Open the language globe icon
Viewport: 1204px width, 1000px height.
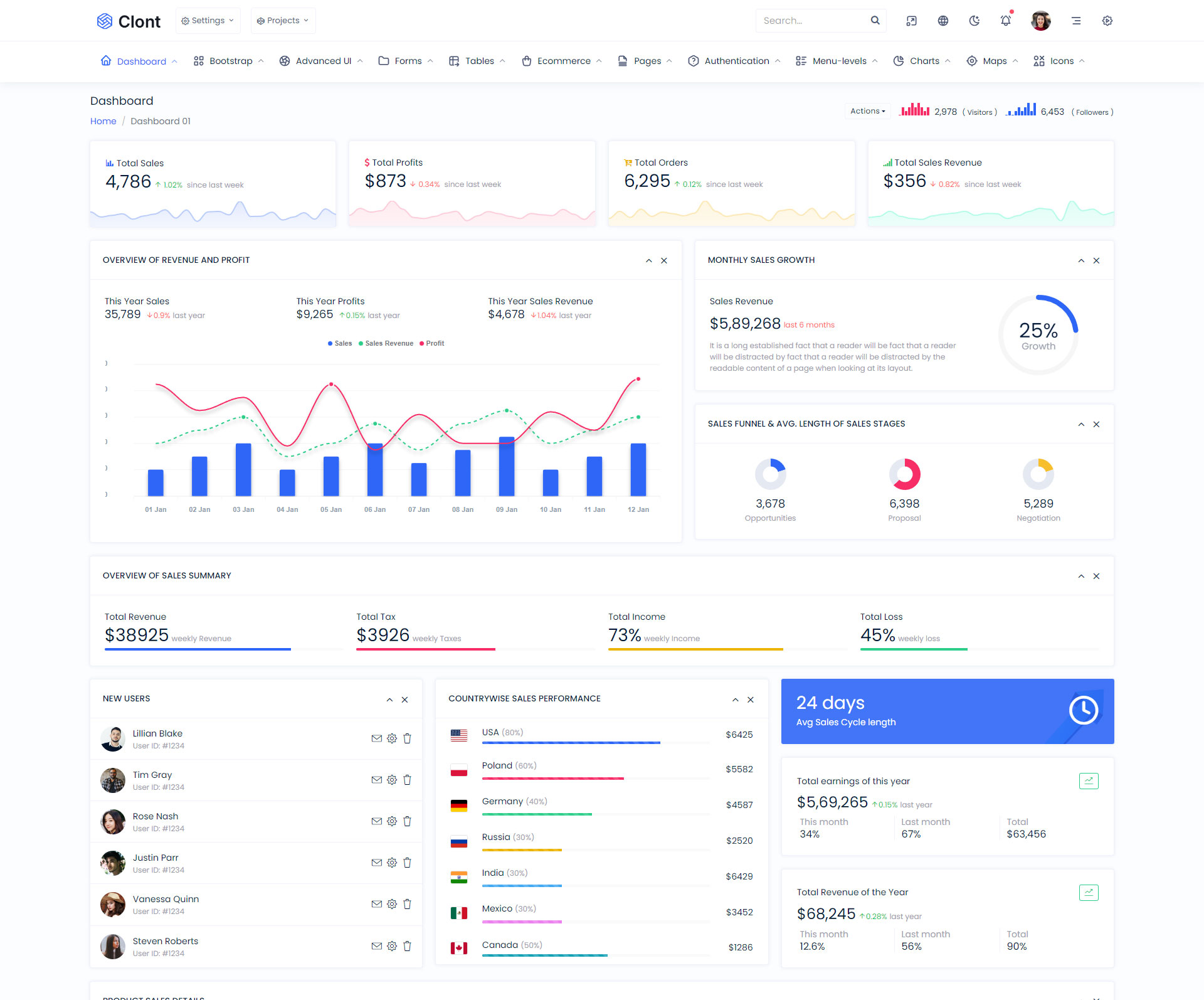coord(943,21)
